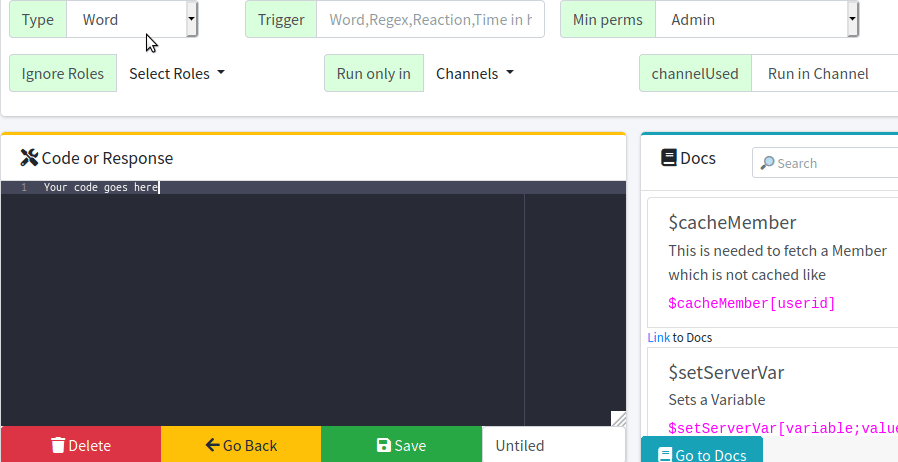Viewport: 898px width, 462px height.
Task: Open the Min perms dropdown showing Admin
Action: coord(757,19)
